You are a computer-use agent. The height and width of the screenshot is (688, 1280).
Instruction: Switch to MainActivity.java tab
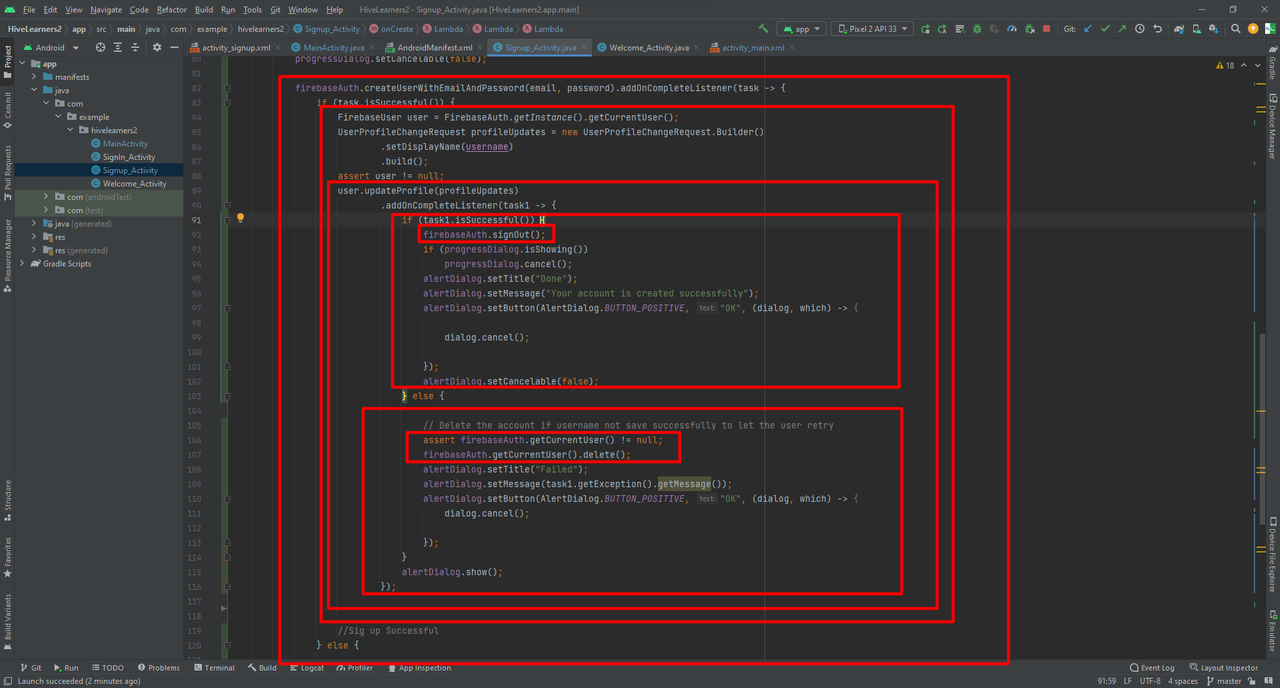[334, 47]
